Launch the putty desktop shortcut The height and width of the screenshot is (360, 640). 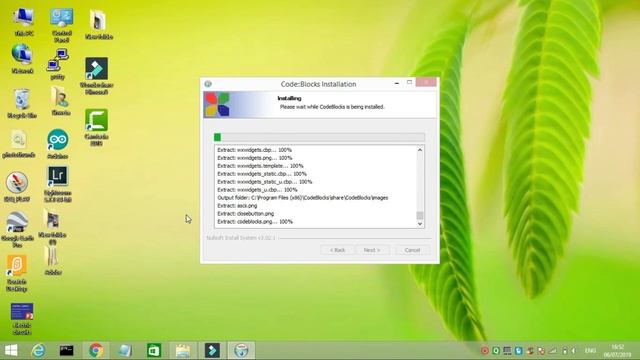pos(58,64)
